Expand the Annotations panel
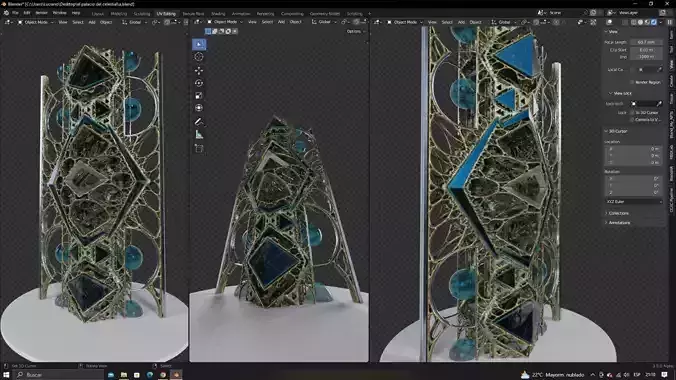Screen dimensions: 676x380 619,223
